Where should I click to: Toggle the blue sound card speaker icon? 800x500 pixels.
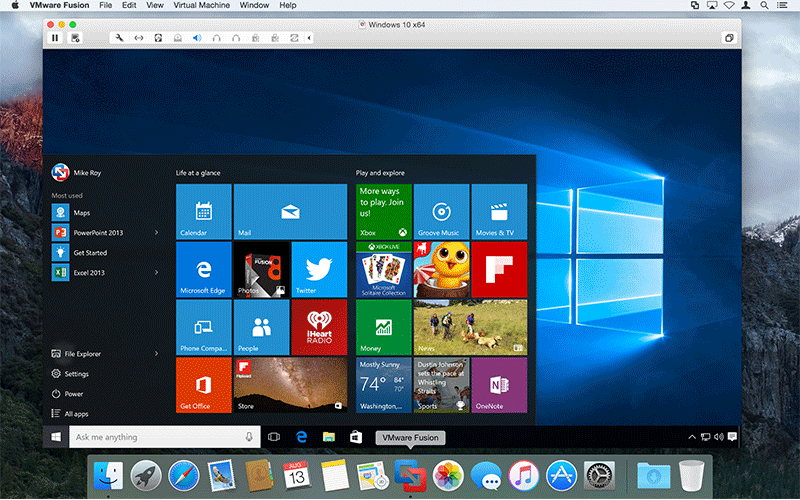point(197,38)
